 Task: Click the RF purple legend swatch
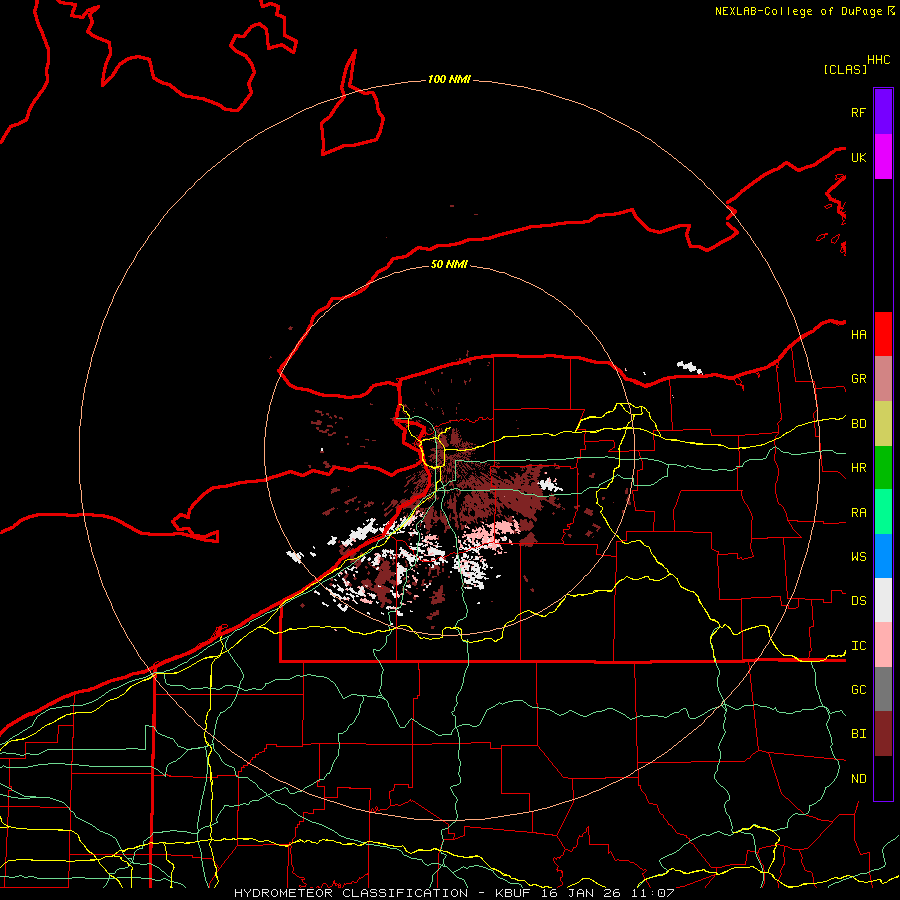click(x=883, y=112)
